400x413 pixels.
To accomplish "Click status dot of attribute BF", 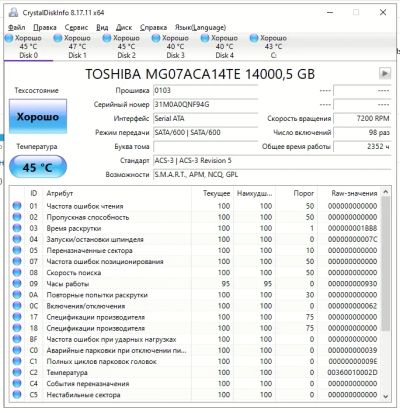I will (17, 339).
